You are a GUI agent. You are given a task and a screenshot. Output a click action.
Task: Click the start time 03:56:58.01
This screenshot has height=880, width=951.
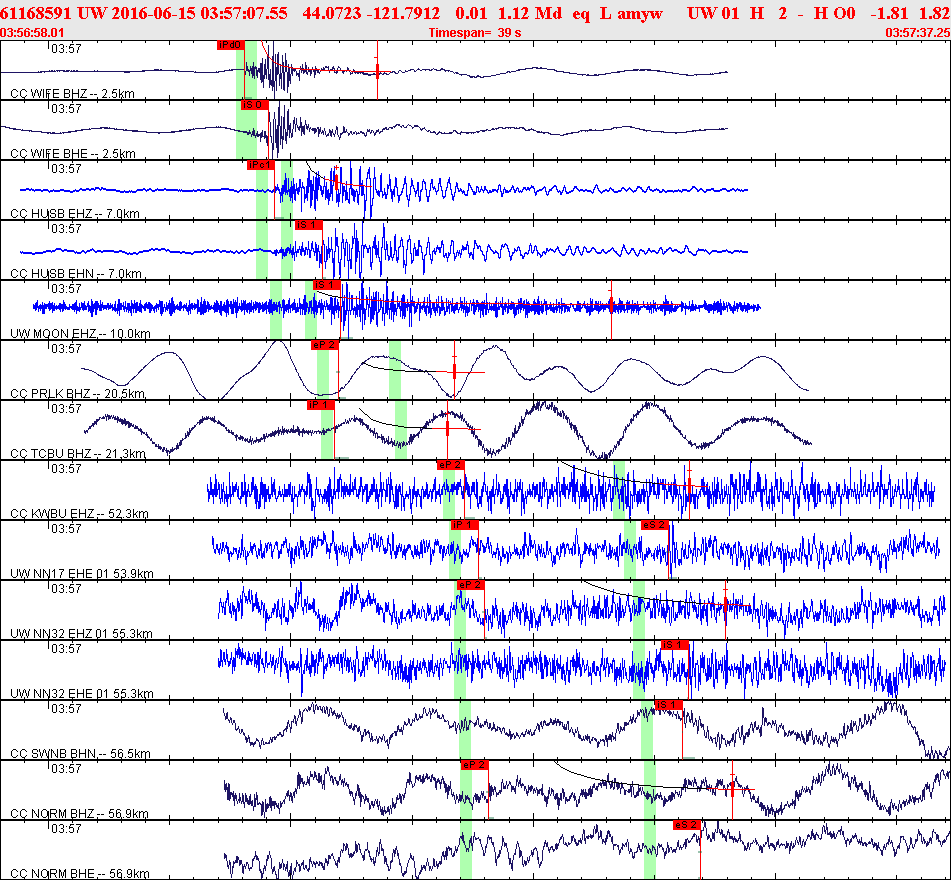click(32, 33)
